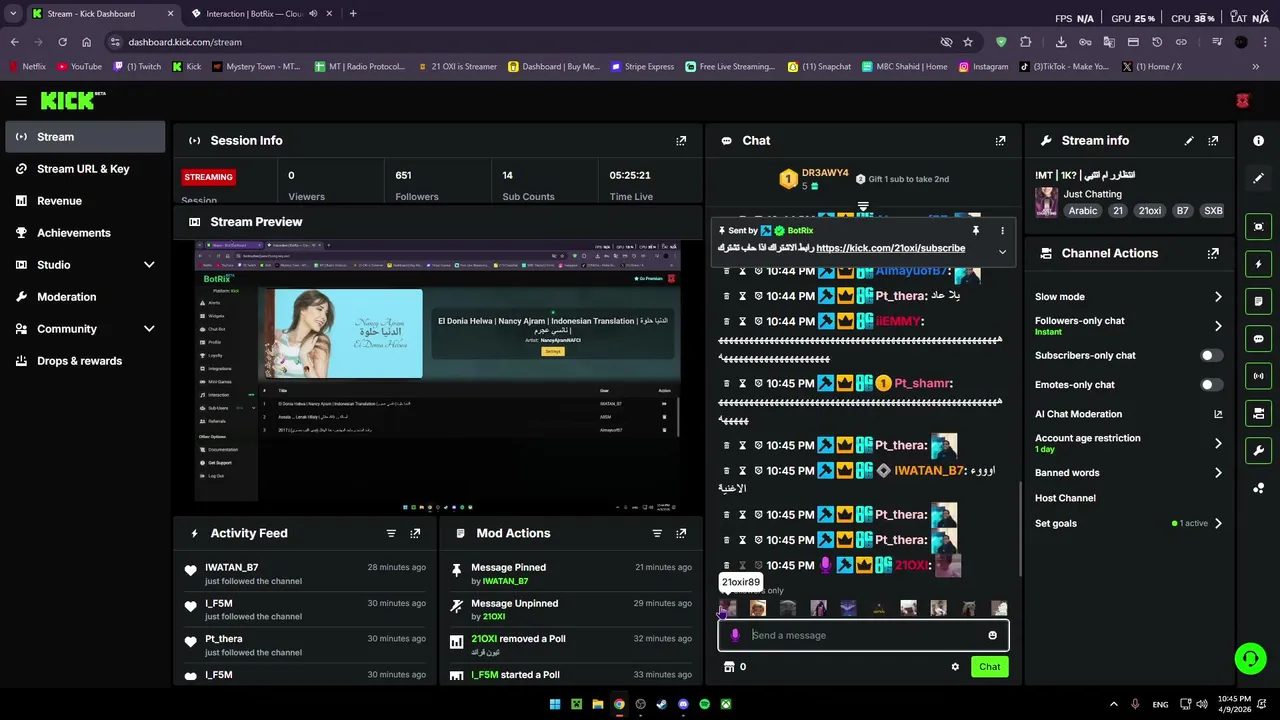Toggle the stream preview widget icon in right toolbar
This screenshot has width=1280, height=720.
[x=1258, y=227]
